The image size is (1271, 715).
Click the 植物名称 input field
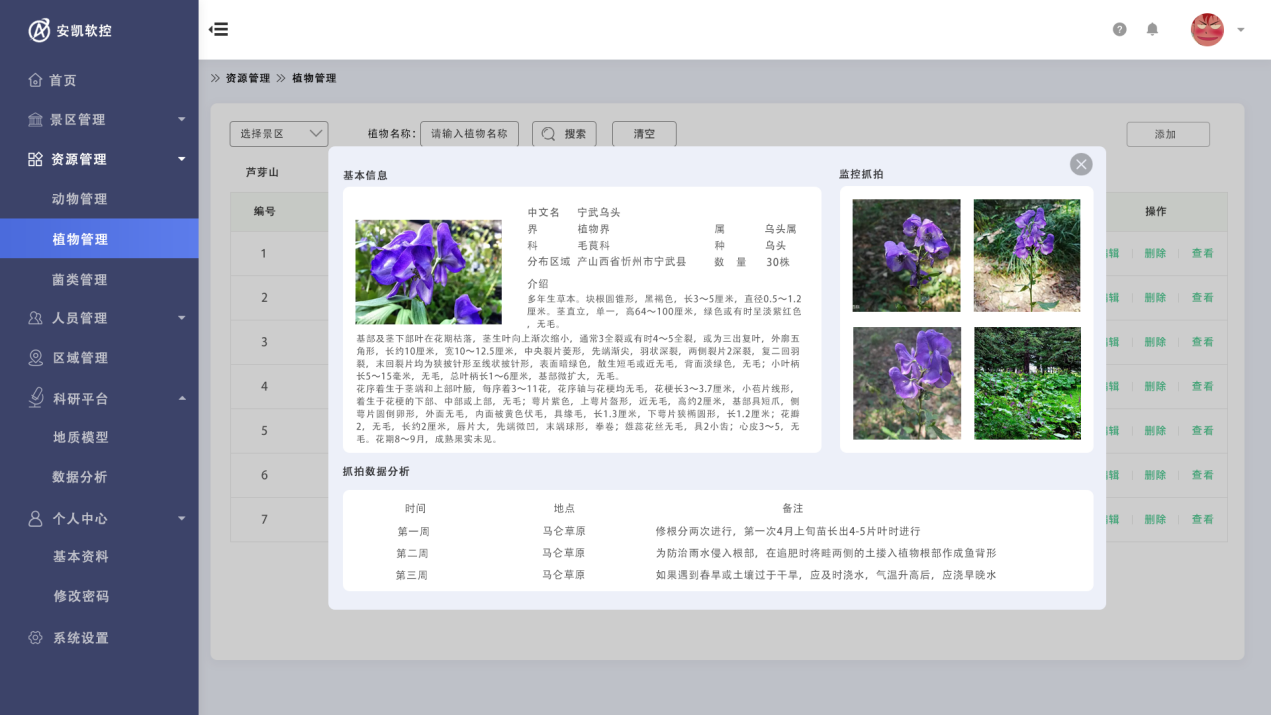[469, 134]
